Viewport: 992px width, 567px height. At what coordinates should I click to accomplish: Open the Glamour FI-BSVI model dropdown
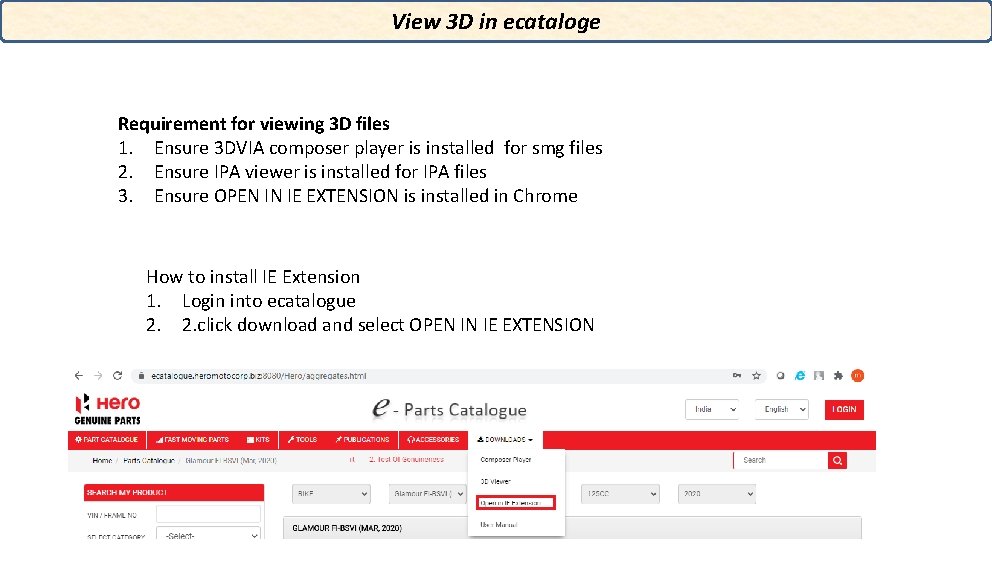tap(428, 494)
